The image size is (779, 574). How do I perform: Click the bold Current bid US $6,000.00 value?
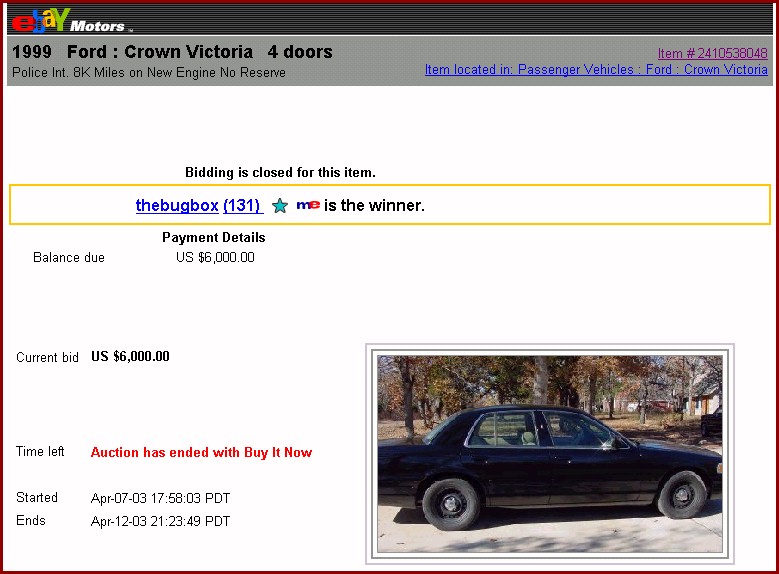pyautogui.click(x=130, y=356)
